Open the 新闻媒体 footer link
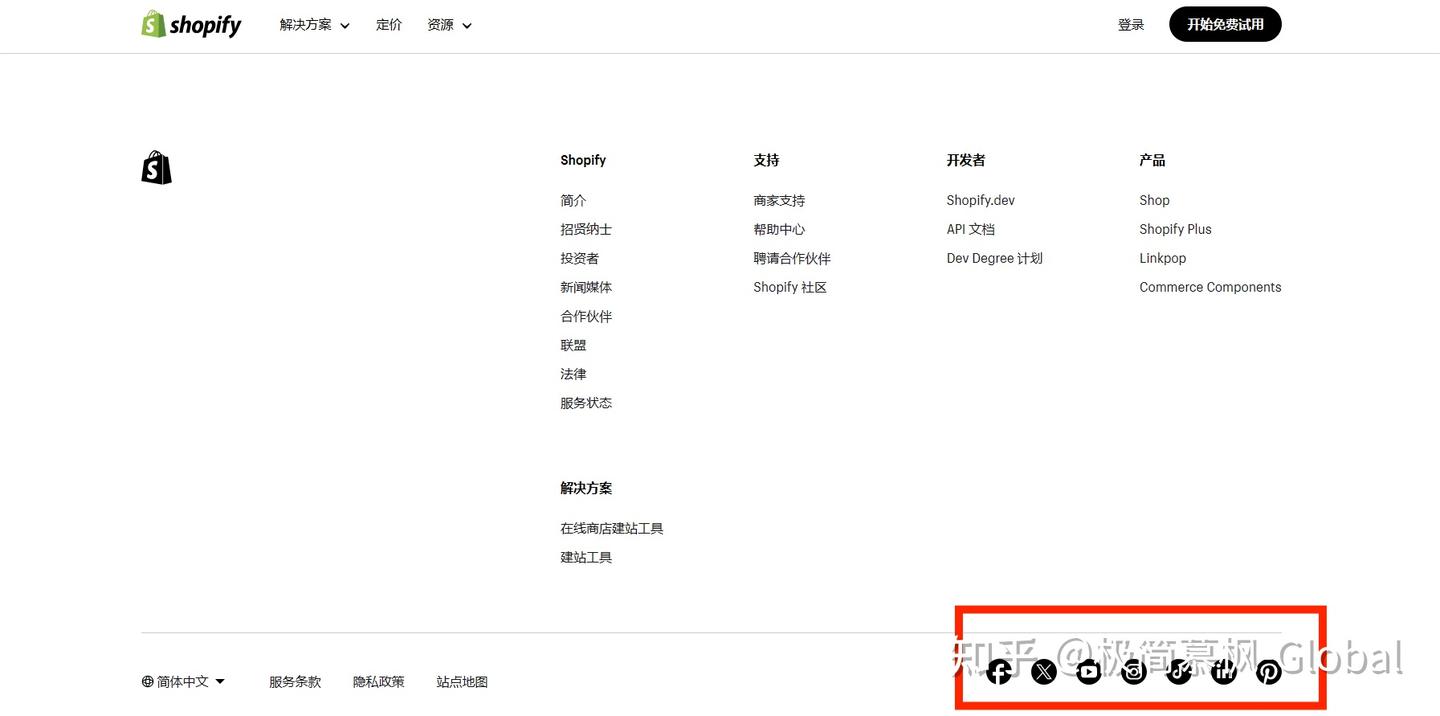The width and height of the screenshot is (1440, 716). (x=586, y=288)
